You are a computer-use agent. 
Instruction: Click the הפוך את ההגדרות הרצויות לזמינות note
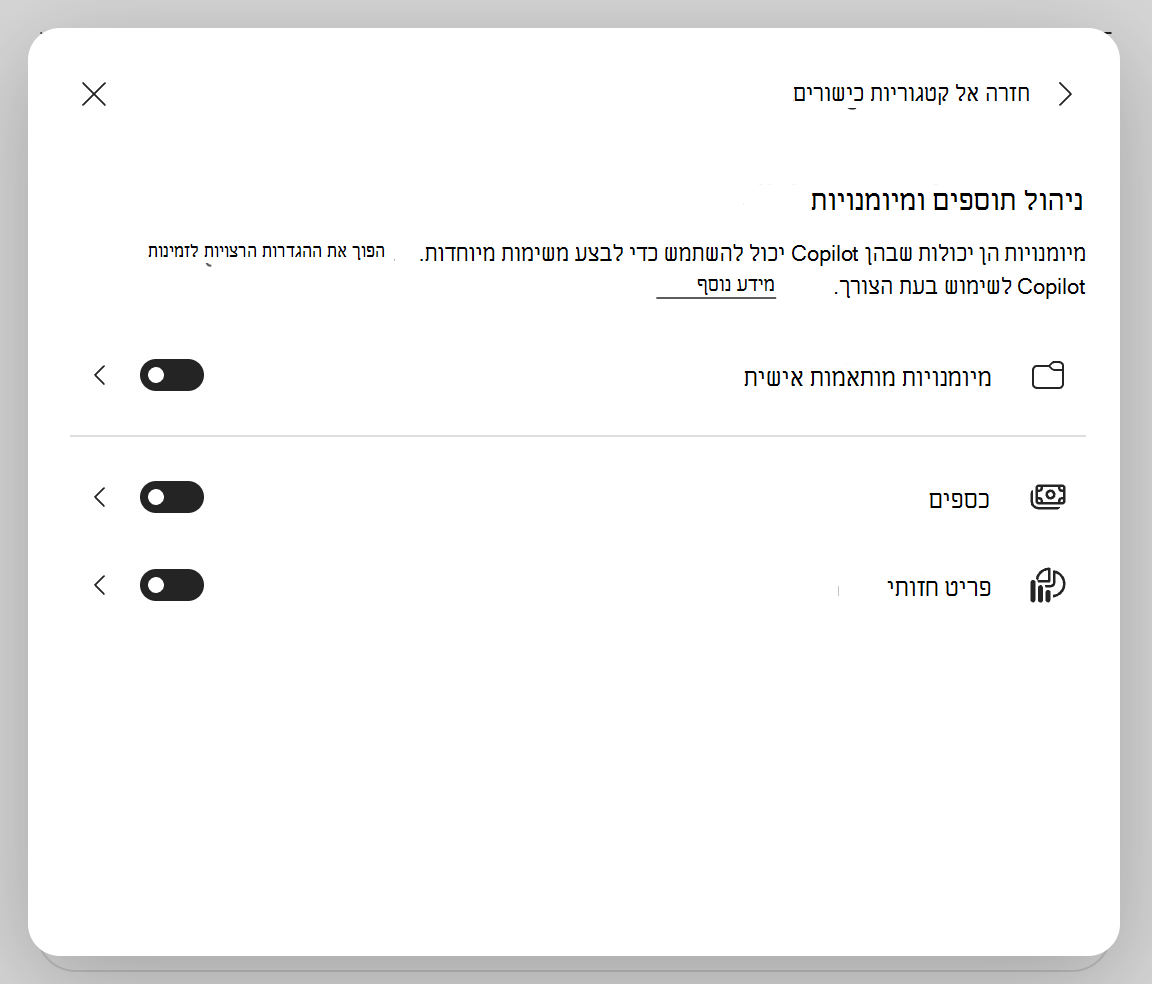click(x=266, y=251)
